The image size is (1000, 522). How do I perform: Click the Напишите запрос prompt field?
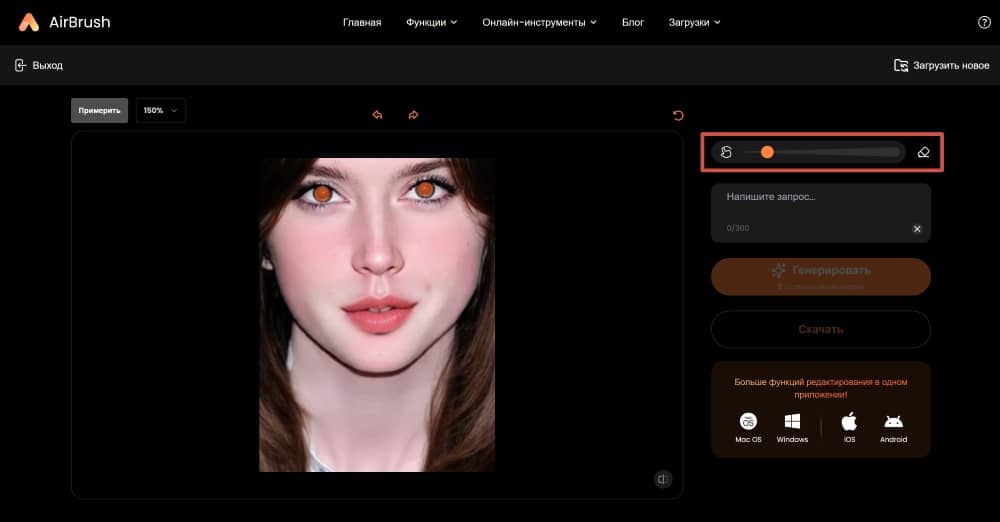(x=821, y=213)
